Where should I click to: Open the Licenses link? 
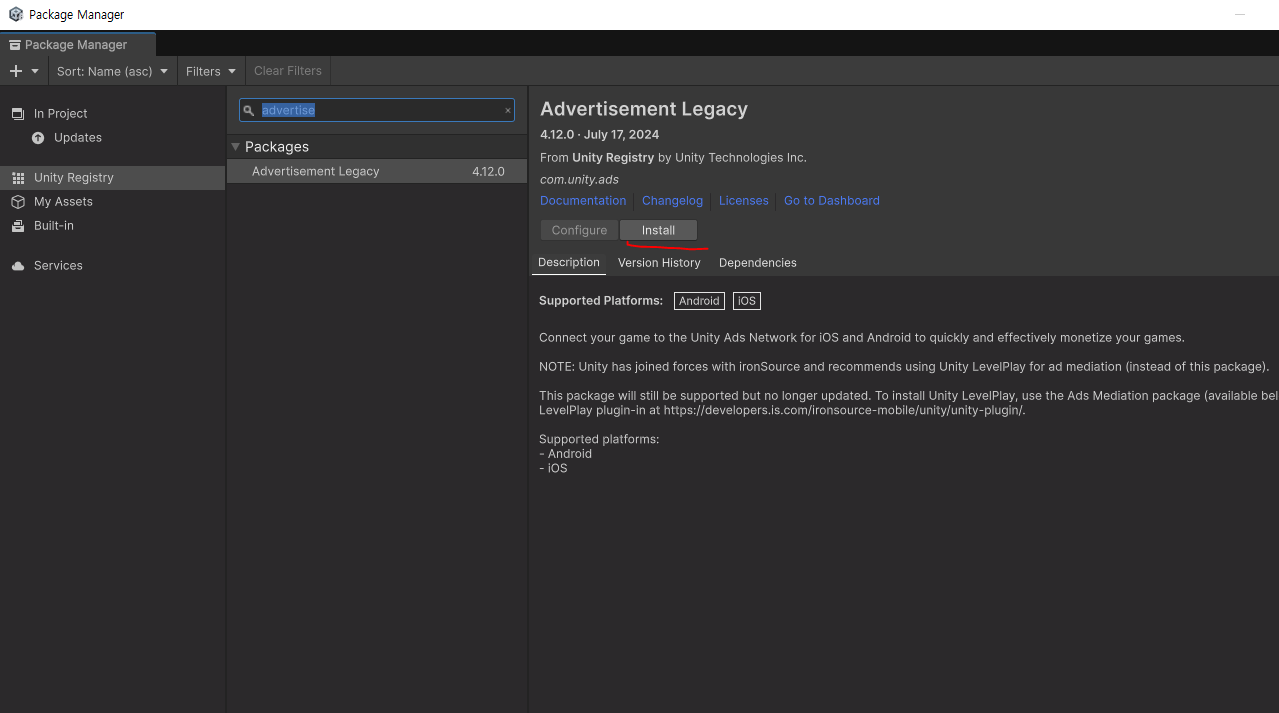click(744, 200)
